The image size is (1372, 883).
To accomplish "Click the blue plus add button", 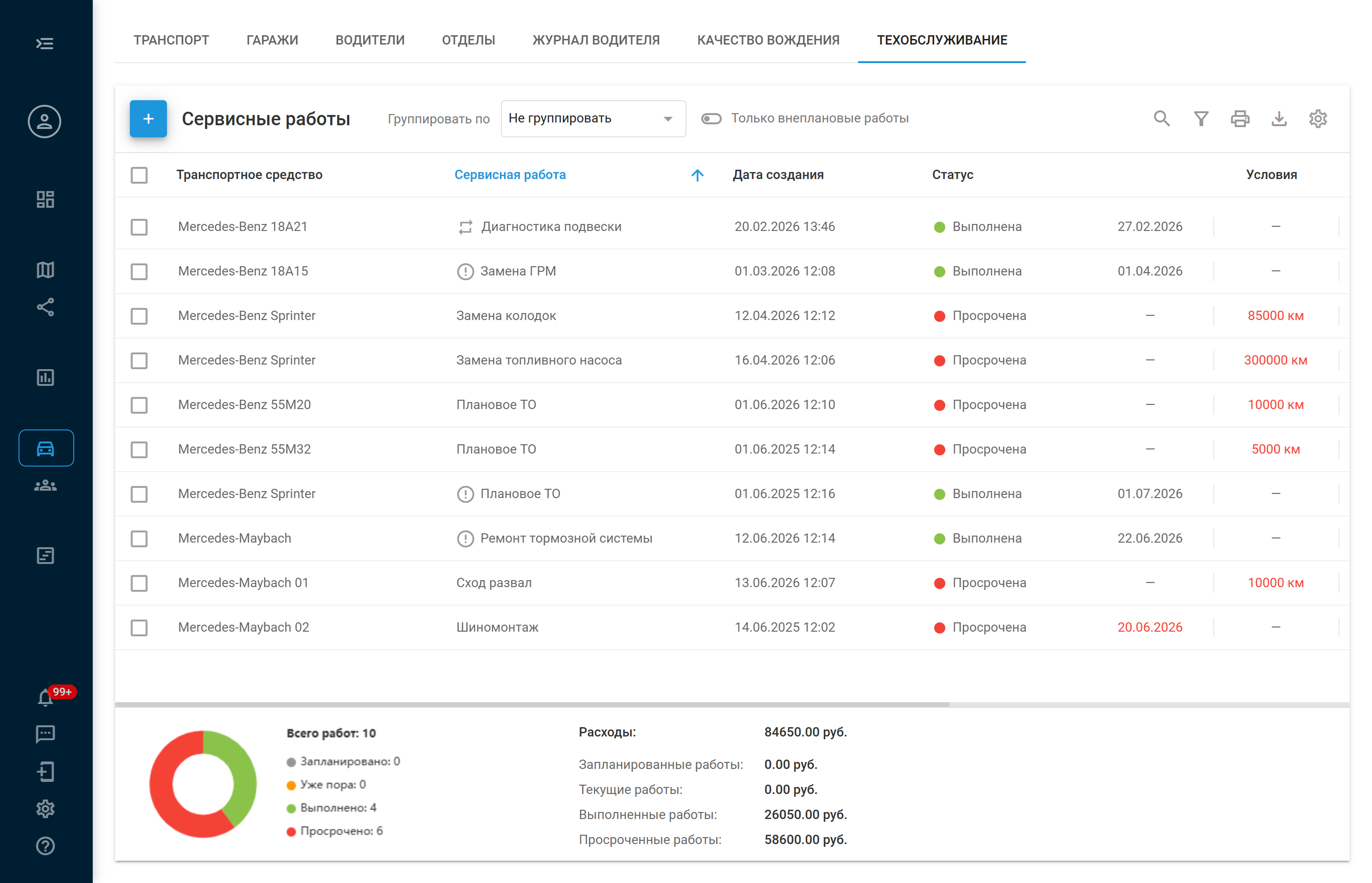I will tap(148, 119).
